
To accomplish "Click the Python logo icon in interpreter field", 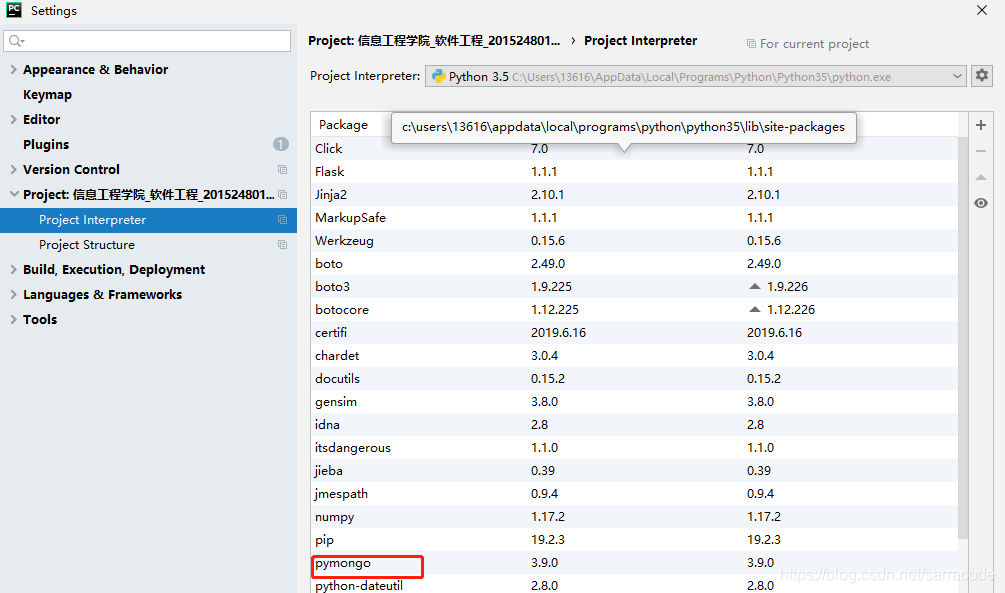I will [438, 76].
